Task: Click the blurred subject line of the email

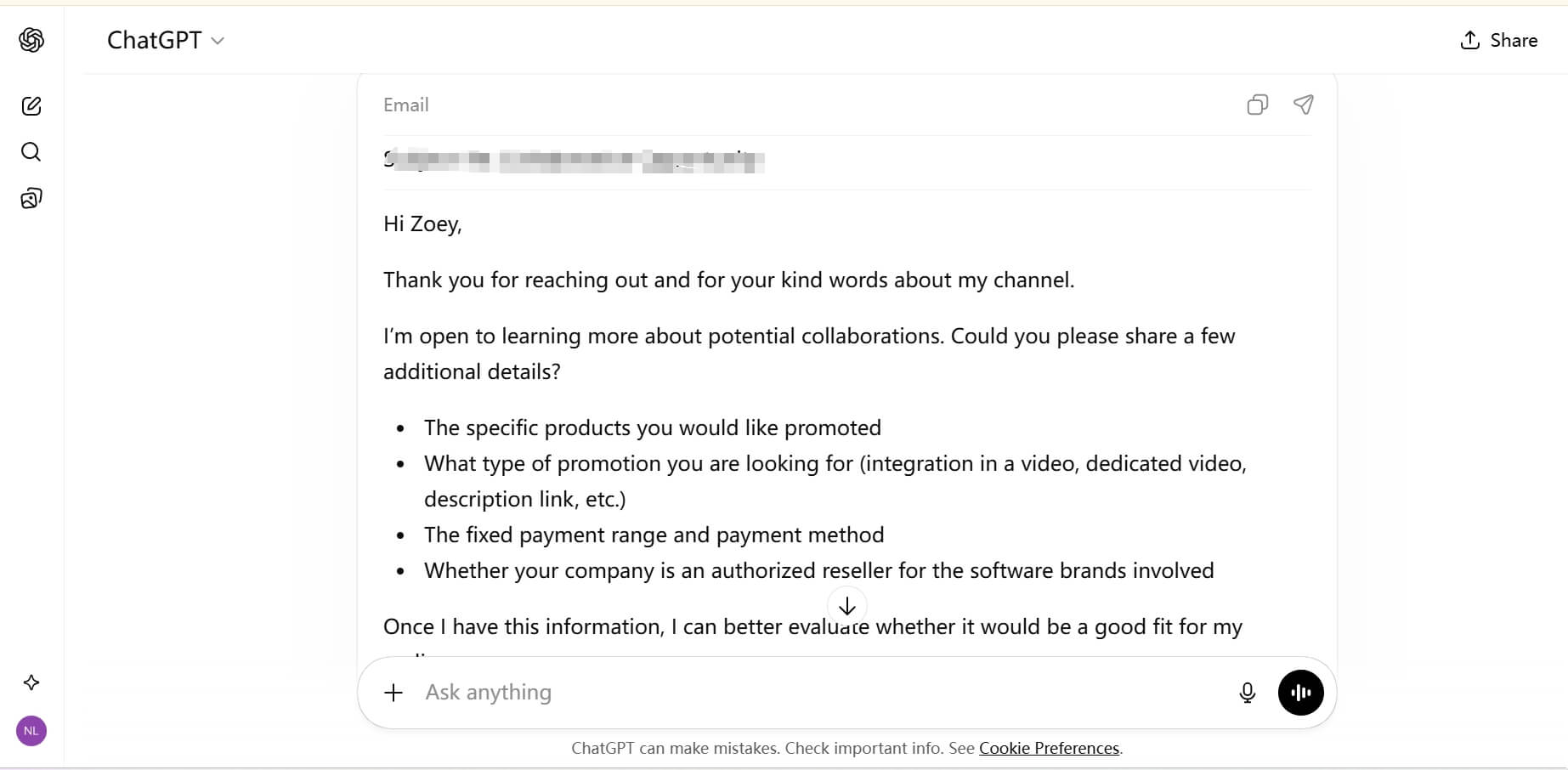Action: click(575, 161)
